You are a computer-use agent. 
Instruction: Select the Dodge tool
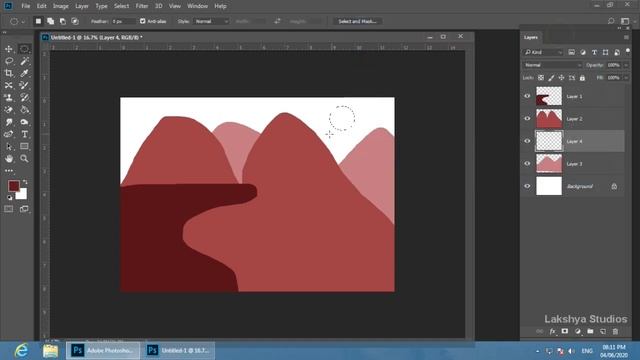pyautogui.click(x=24, y=122)
